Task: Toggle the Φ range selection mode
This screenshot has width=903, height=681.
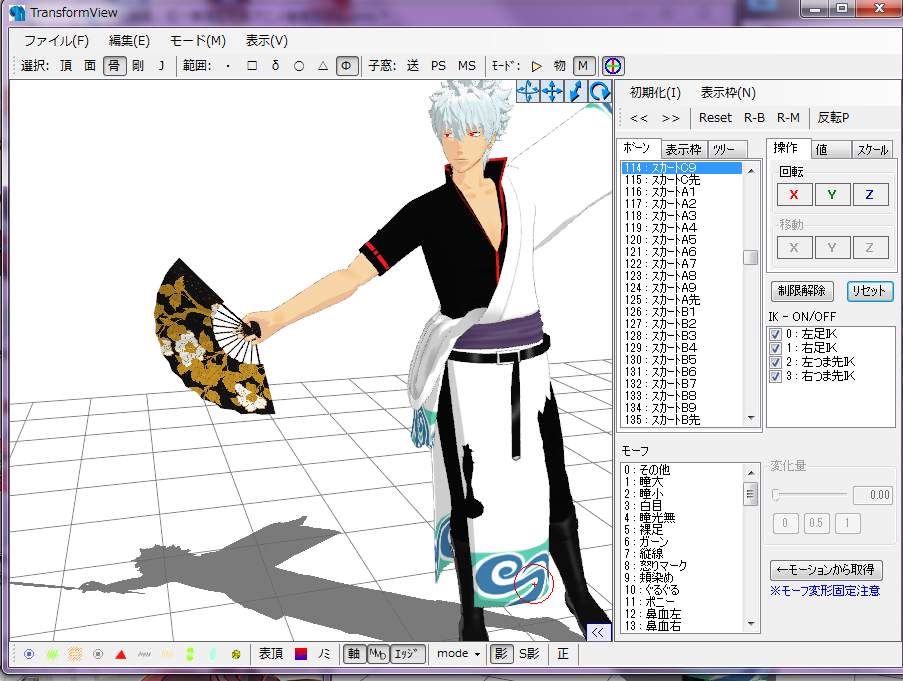Action: pos(346,66)
